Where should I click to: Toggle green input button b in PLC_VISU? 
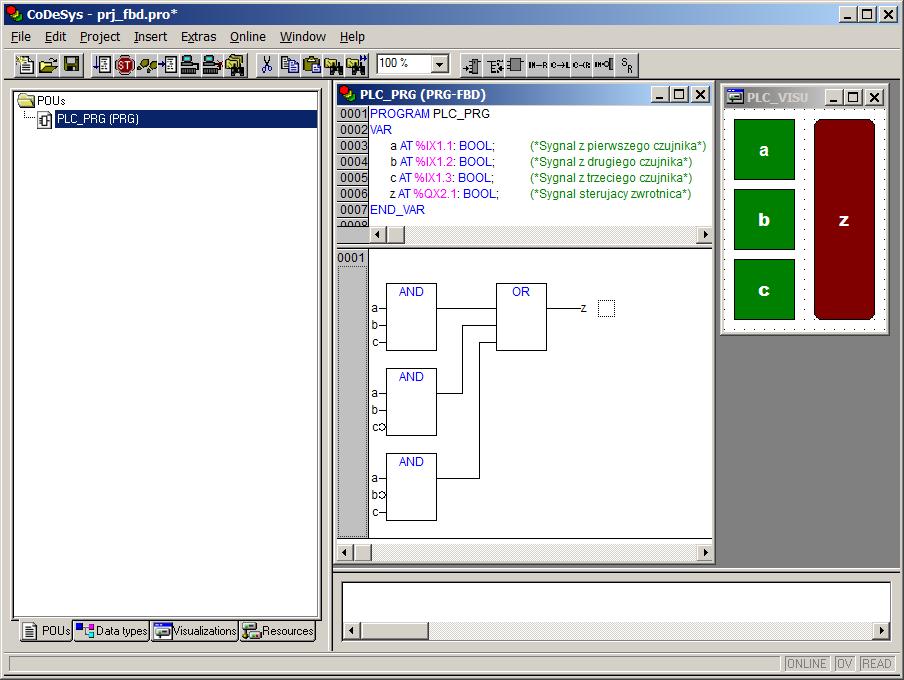coord(764,219)
